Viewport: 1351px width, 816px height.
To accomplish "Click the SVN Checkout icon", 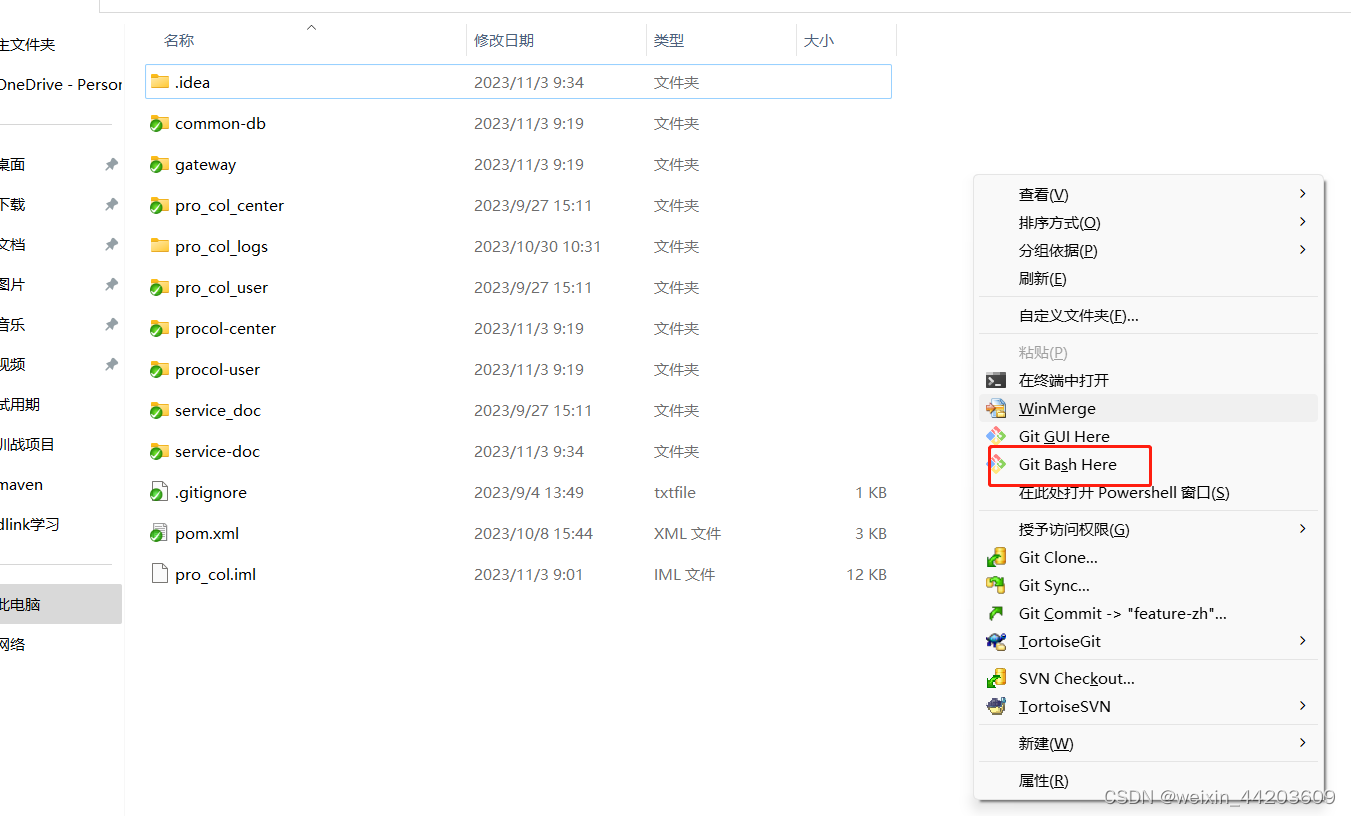I will pyautogui.click(x=997, y=678).
